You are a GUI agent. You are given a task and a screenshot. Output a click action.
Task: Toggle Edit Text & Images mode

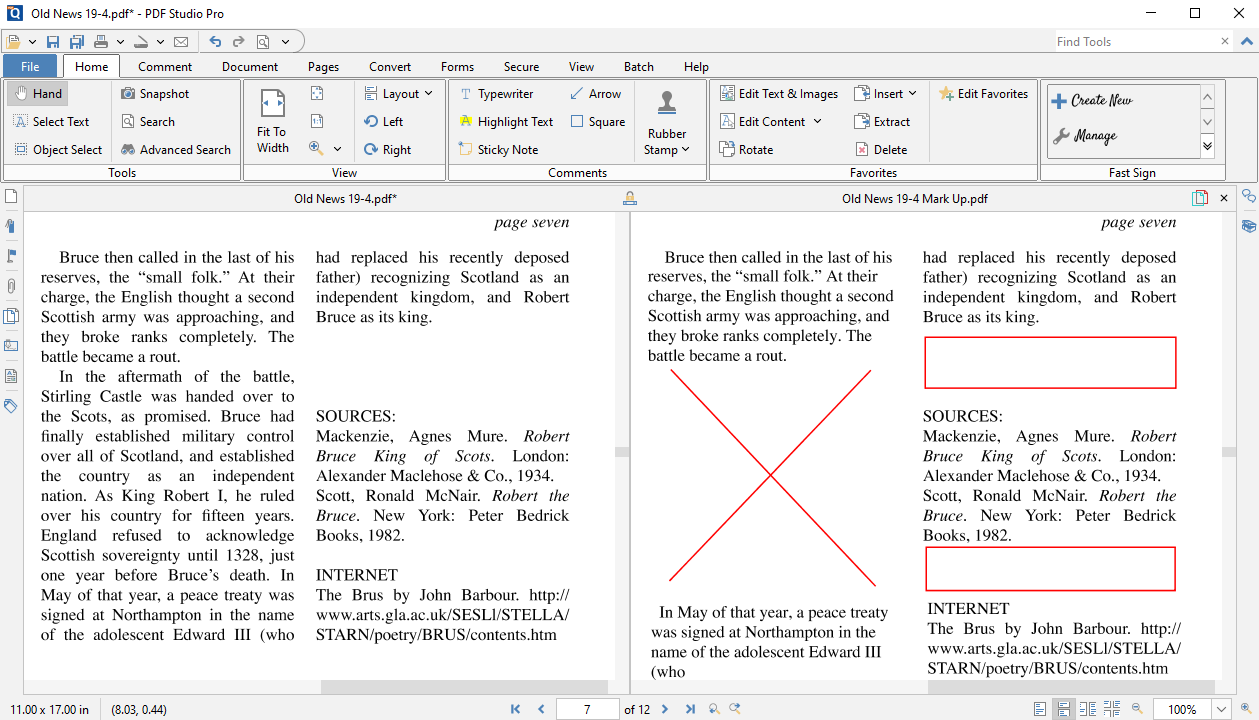click(x=779, y=92)
